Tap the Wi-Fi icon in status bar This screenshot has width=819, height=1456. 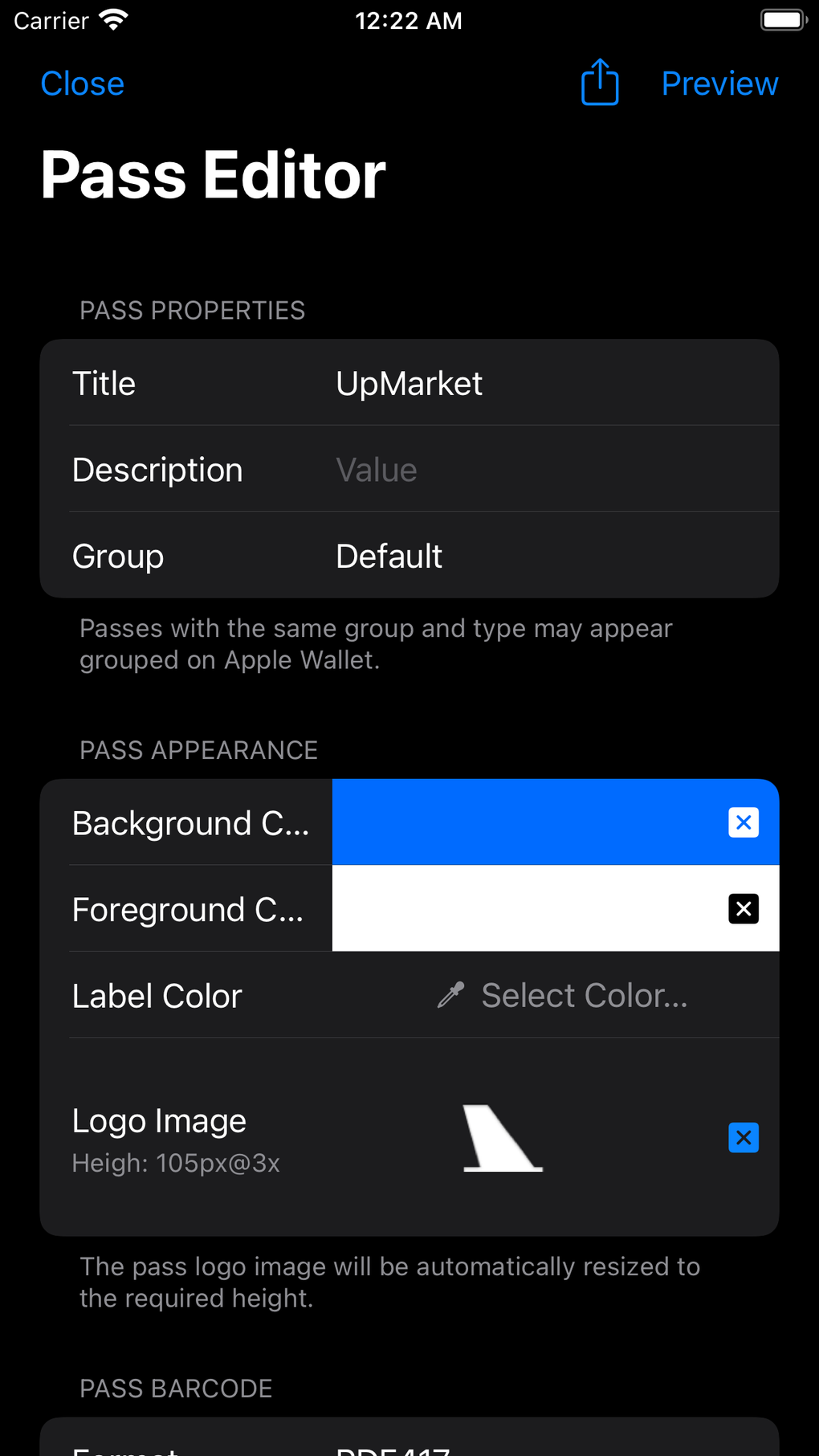tap(114, 20)
